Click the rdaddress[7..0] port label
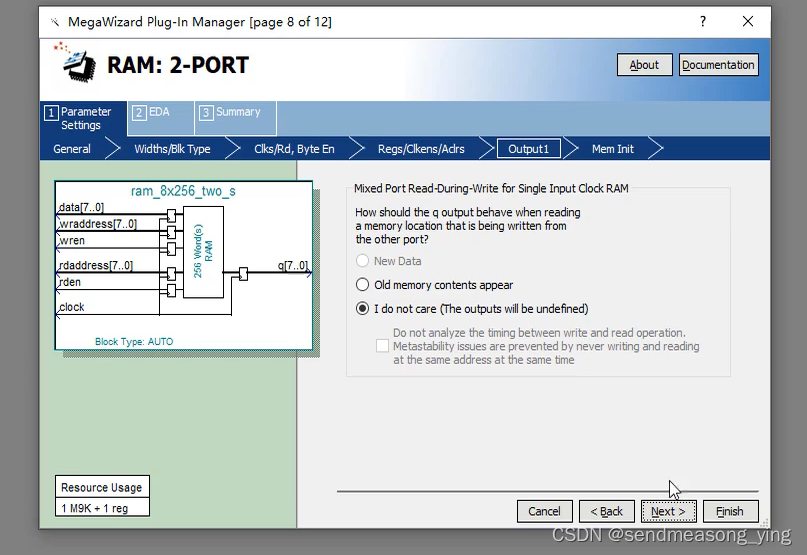807x555 pixels. click(x=96, y=265)
